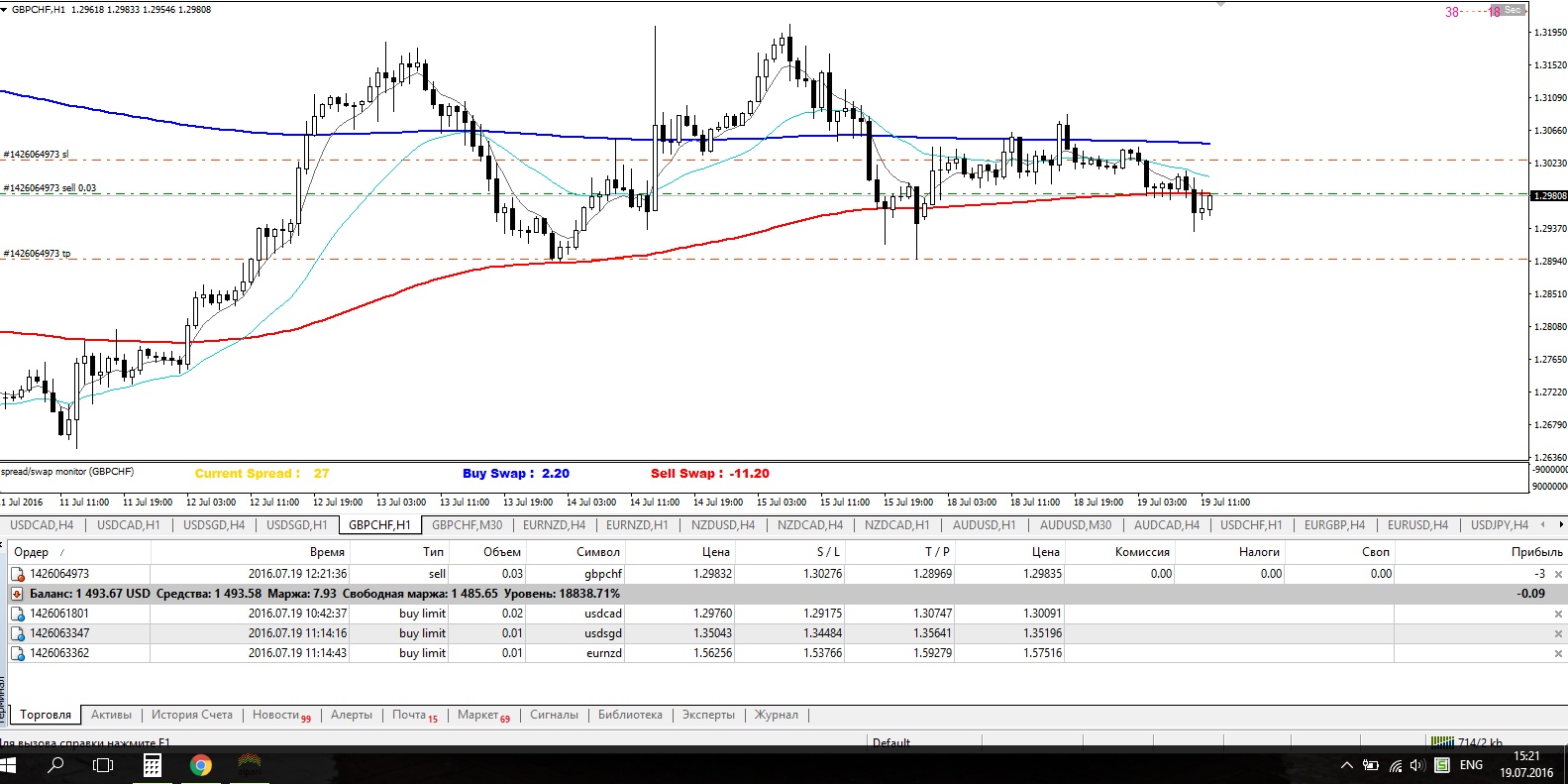Close the gbpchf sell position with X
1568x784 pixels.
click(x=1558, y=574)
